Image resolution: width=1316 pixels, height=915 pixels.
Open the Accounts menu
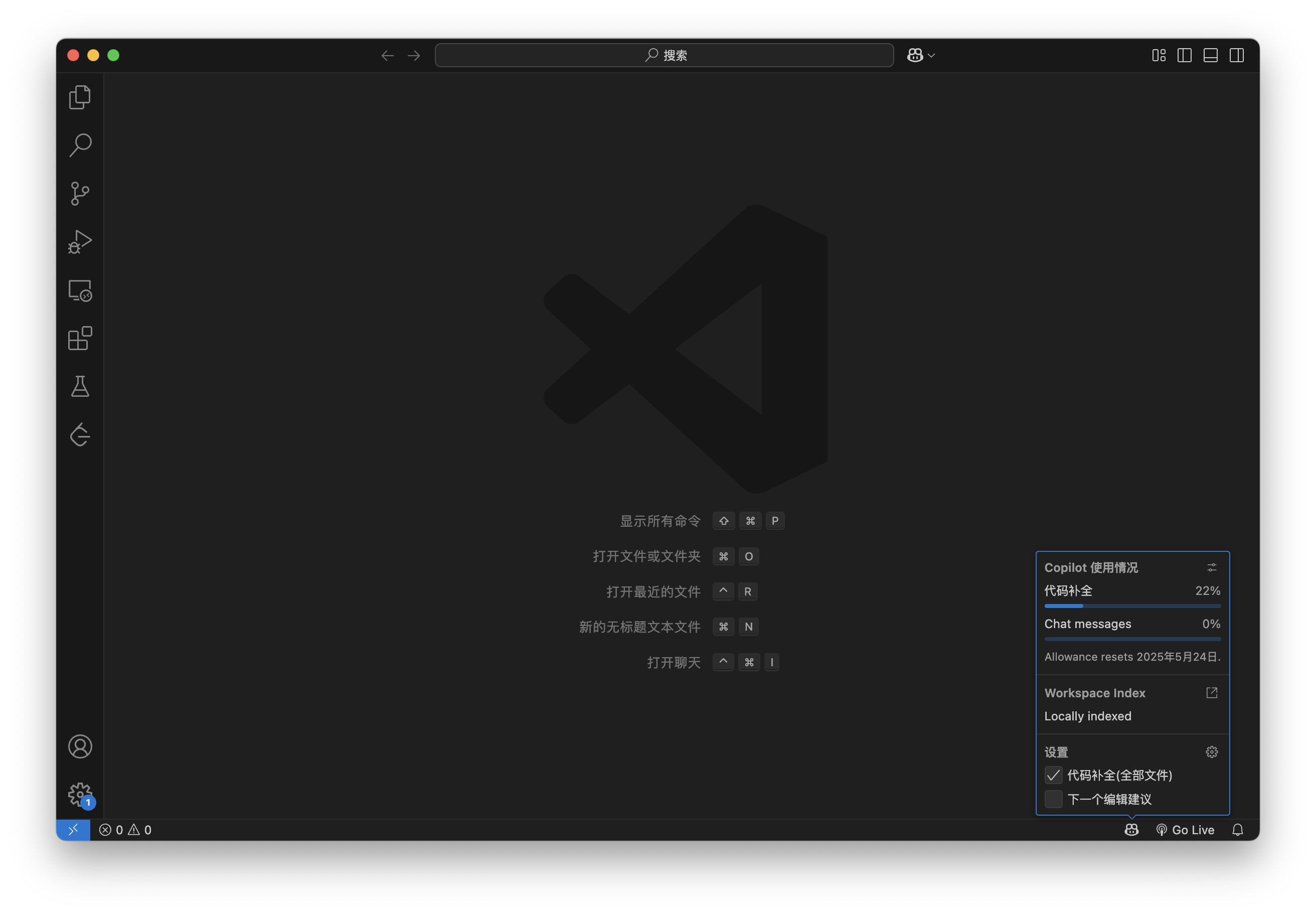point(80,746)
